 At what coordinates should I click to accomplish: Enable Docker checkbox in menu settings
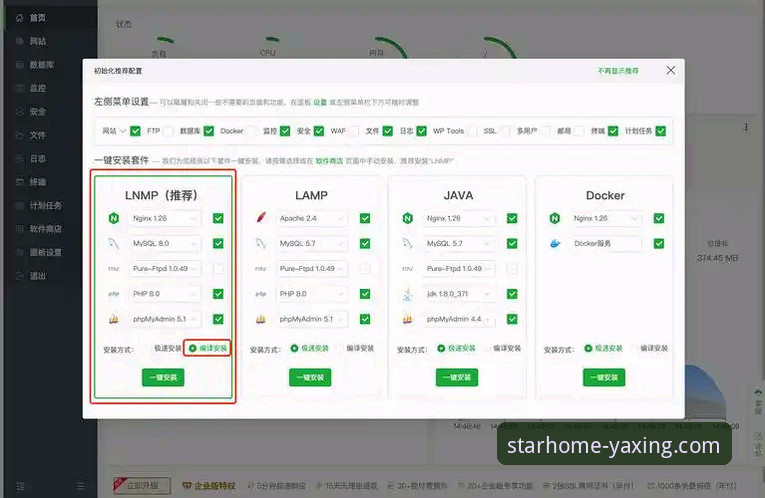252,131
